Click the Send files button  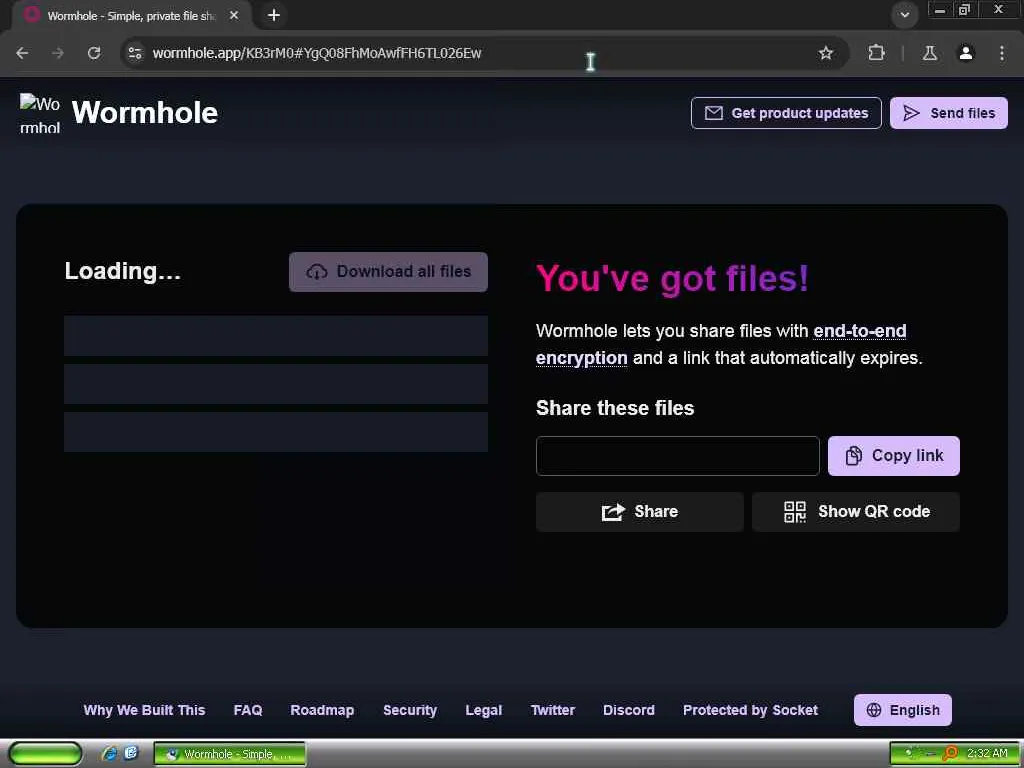pyautogui.click(x=948, y=113)
